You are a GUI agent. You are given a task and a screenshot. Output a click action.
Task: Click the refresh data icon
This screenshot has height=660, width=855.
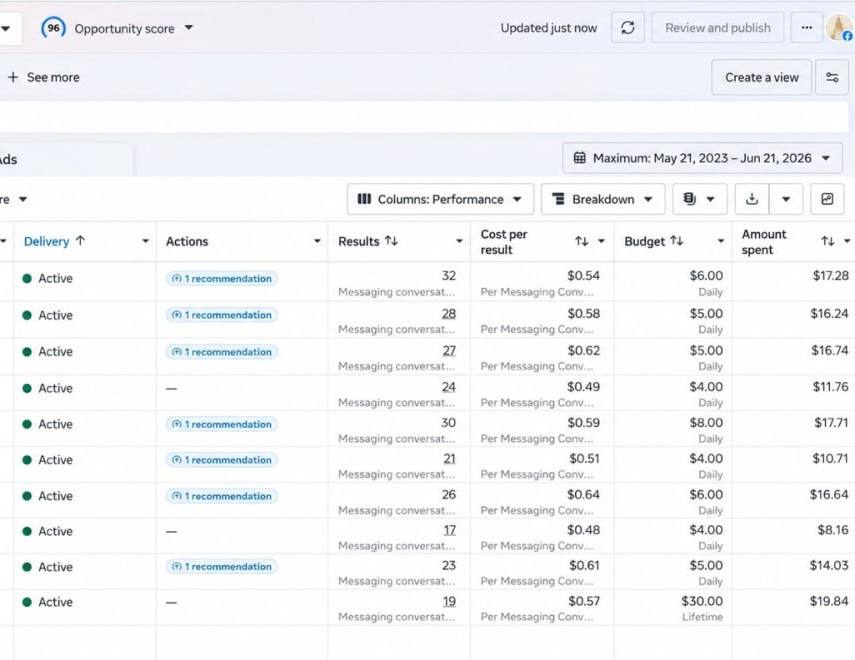coord(628,28)
